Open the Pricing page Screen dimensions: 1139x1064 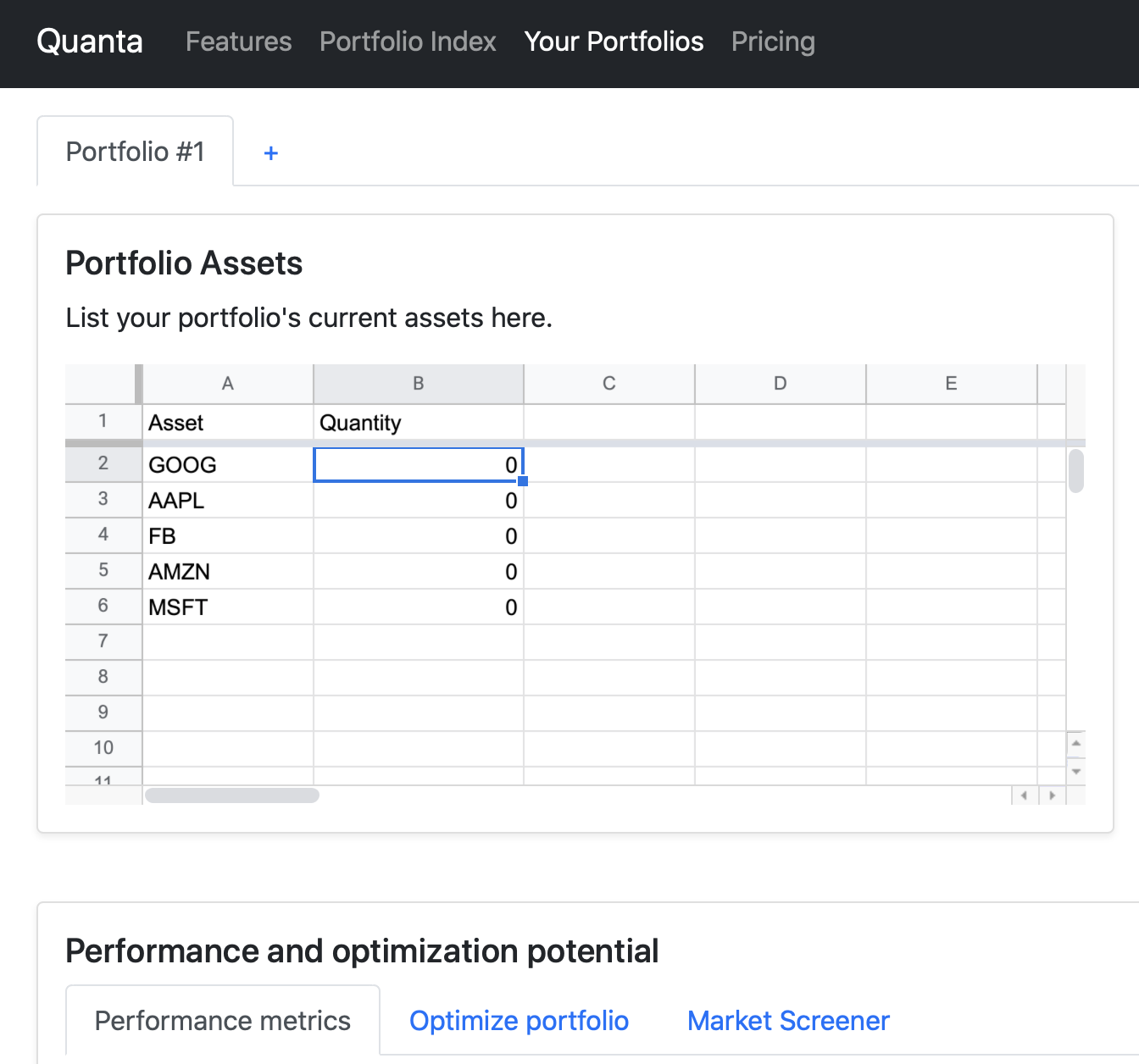772,42
